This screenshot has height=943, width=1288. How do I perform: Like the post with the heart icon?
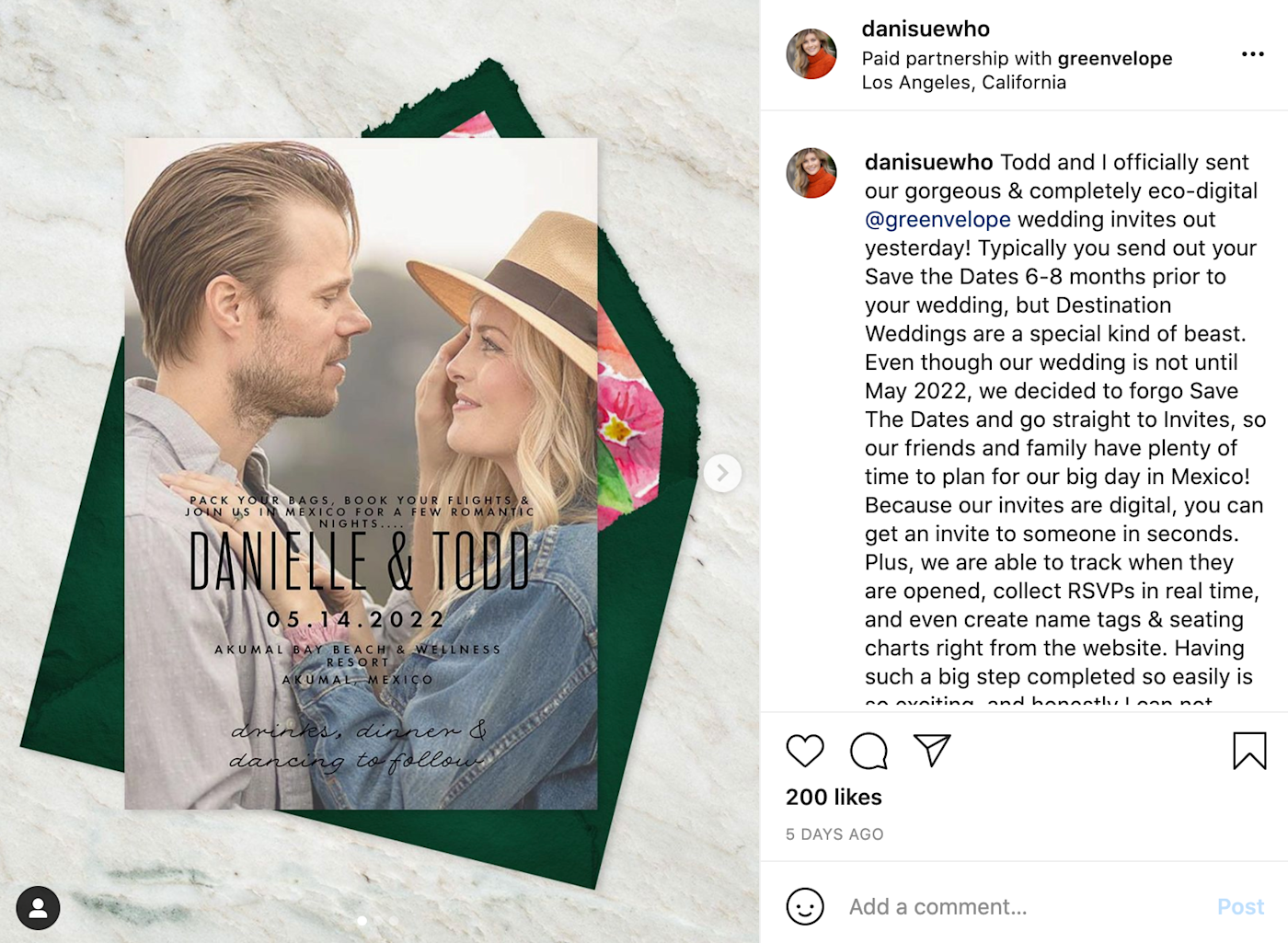pos(805,751)
